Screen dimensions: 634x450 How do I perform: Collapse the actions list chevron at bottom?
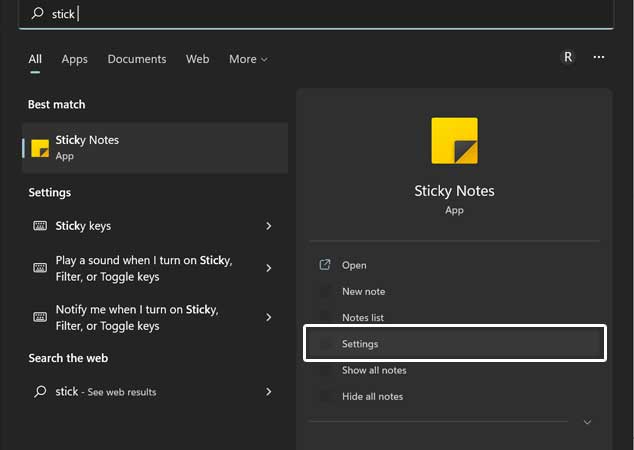(x=588, y=422)
